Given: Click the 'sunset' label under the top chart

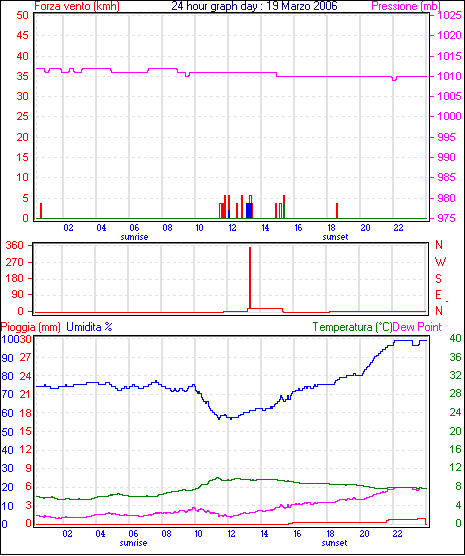Looking at the screenshot, I should (x=335, y=237).
